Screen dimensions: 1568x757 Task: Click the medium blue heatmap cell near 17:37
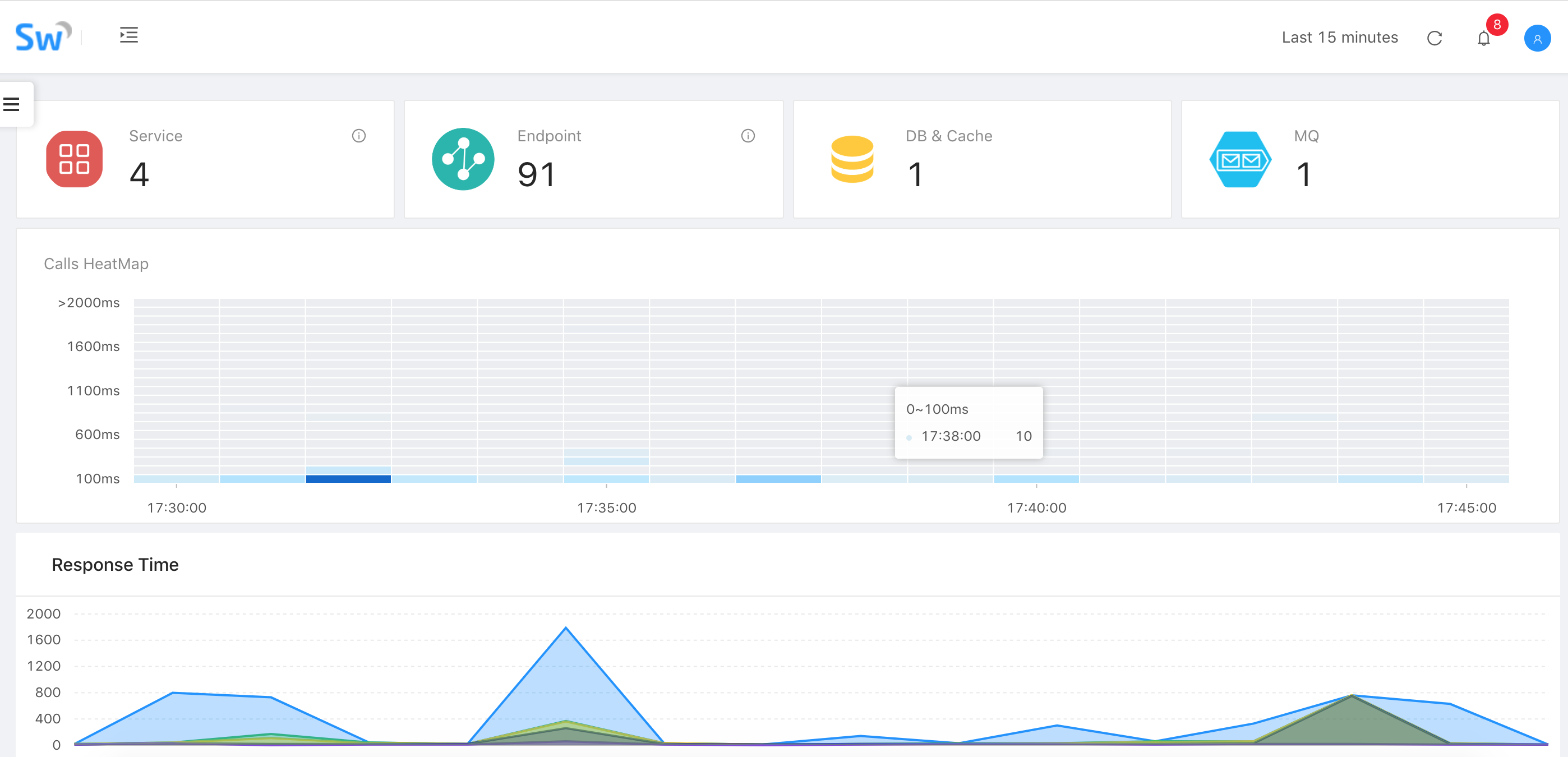pos(778,479)
